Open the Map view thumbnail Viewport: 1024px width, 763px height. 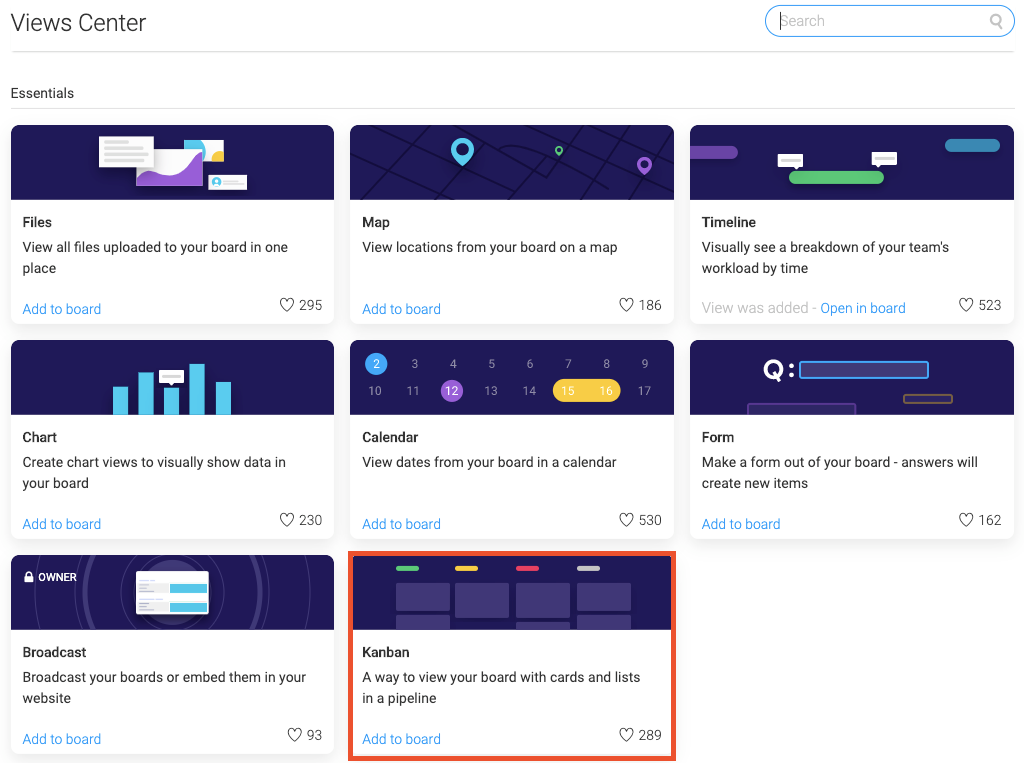(512, 163)
